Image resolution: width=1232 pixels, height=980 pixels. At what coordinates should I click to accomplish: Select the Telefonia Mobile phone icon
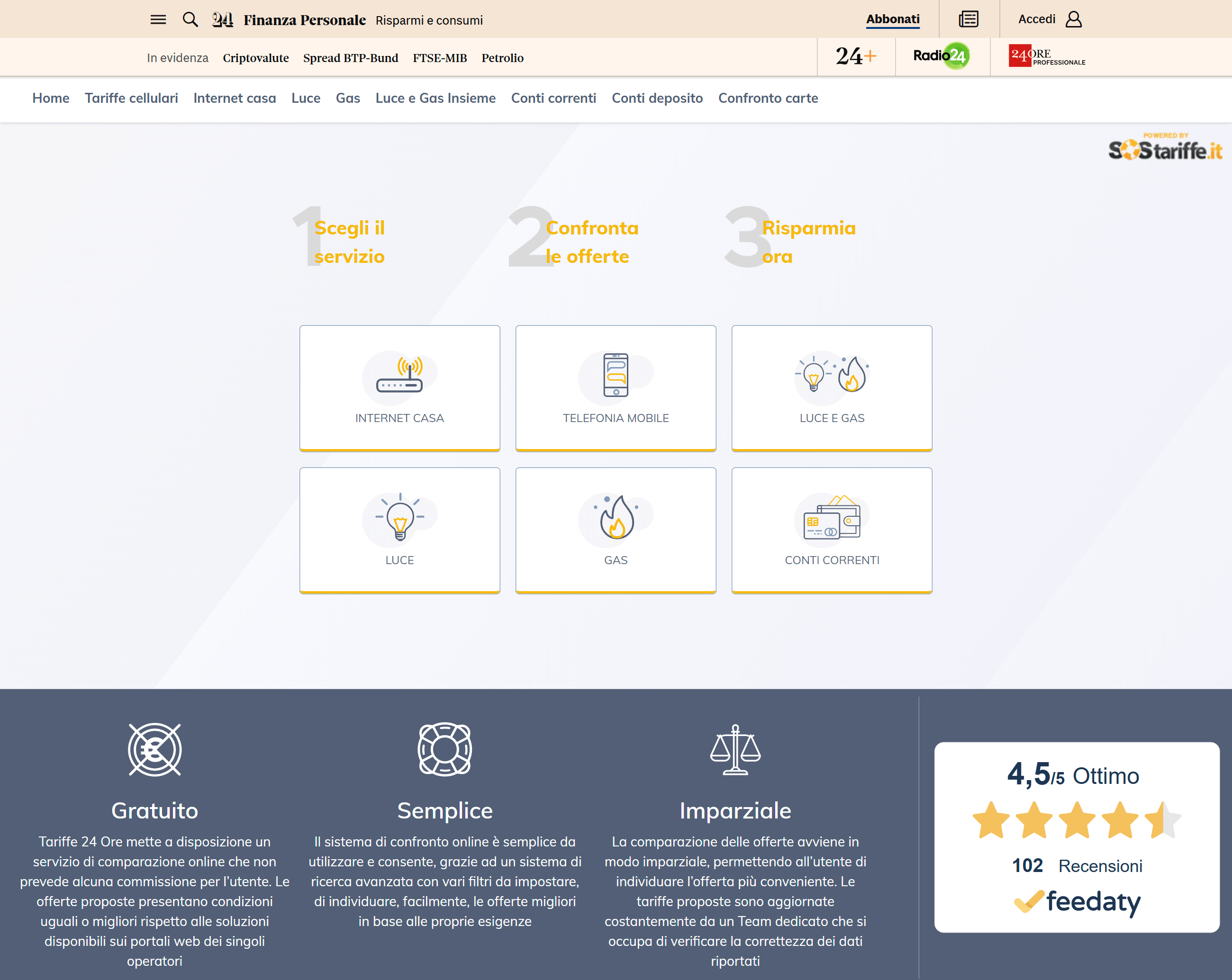coord(616,375)
